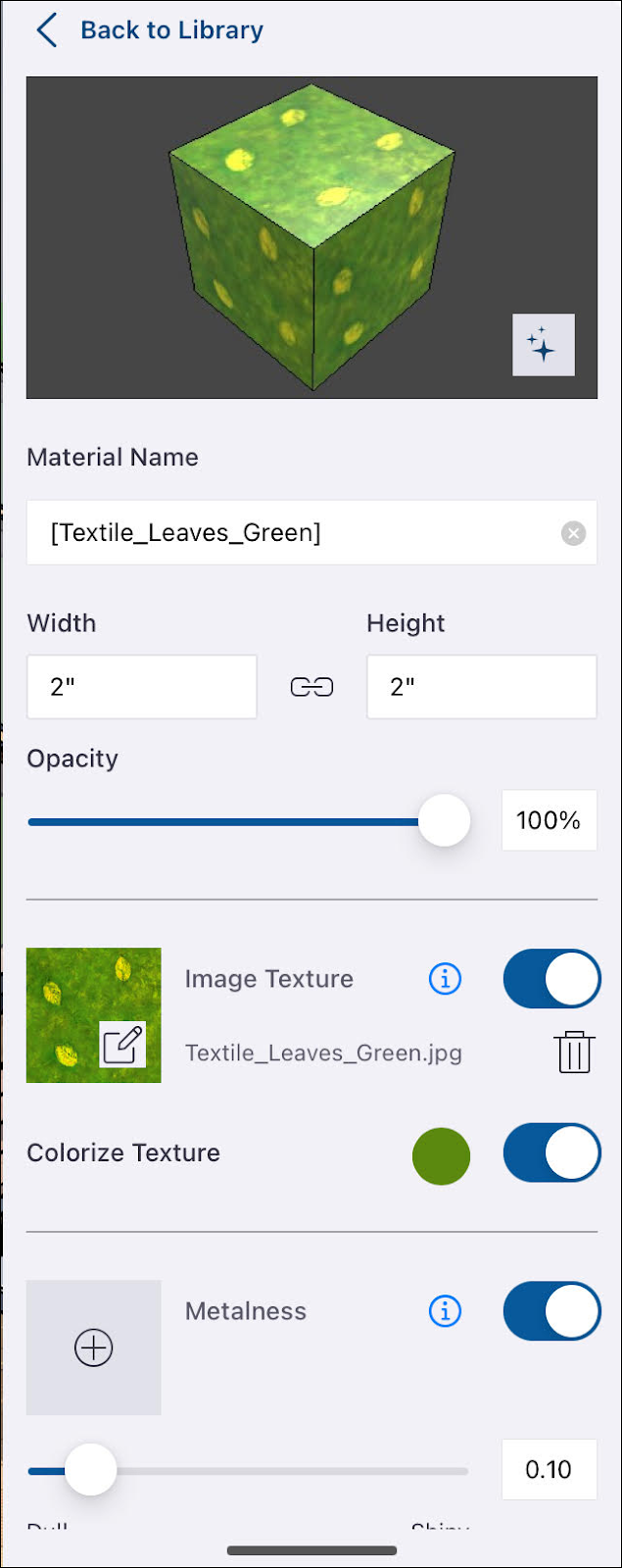Edit the Height field value
The width and height of the screenshot is (622, 1568).
point(481,686)
